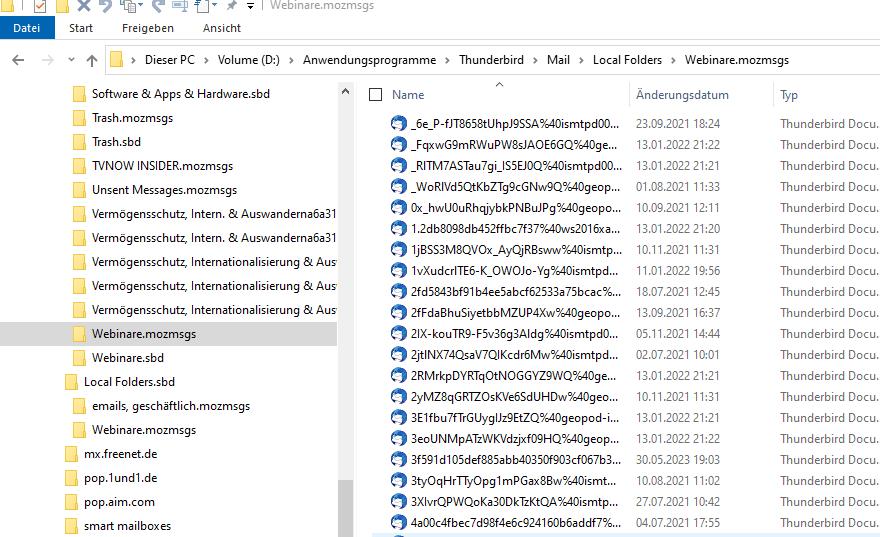Image resolution: width=880 pixels, height=537 pixels.
Task: Click Thunderbird icon of _FqxwG9mRWuPW8sJAOE6GQ file
Action: (x=398, y=145)
